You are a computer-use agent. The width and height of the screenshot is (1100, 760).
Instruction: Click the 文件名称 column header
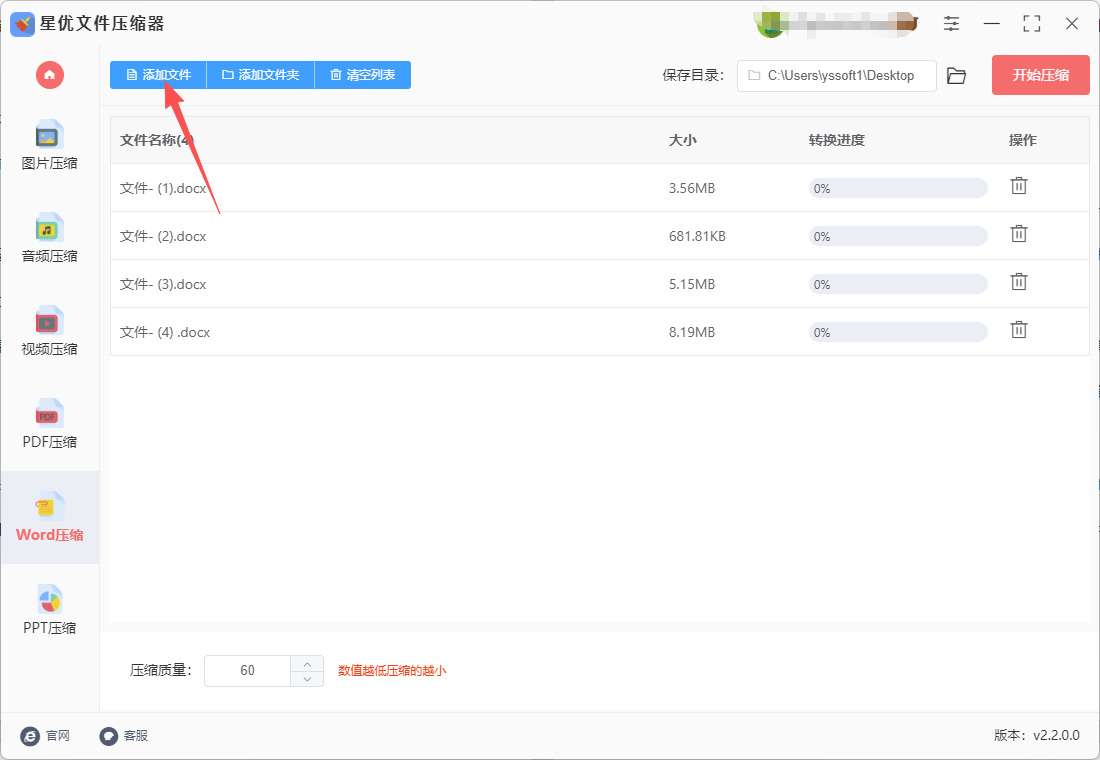pyautogui.click(x=156, y=140)
